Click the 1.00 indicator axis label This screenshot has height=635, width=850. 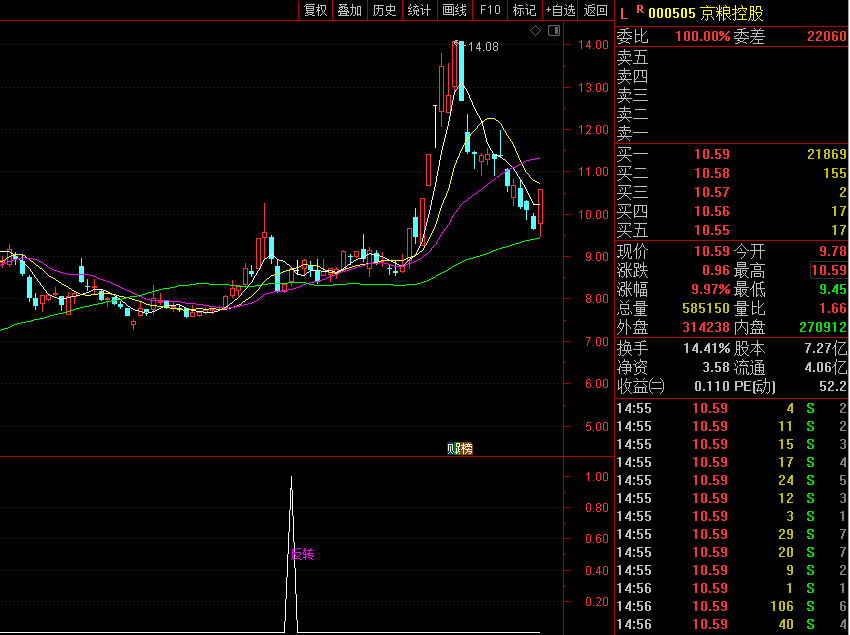[596, 477]
